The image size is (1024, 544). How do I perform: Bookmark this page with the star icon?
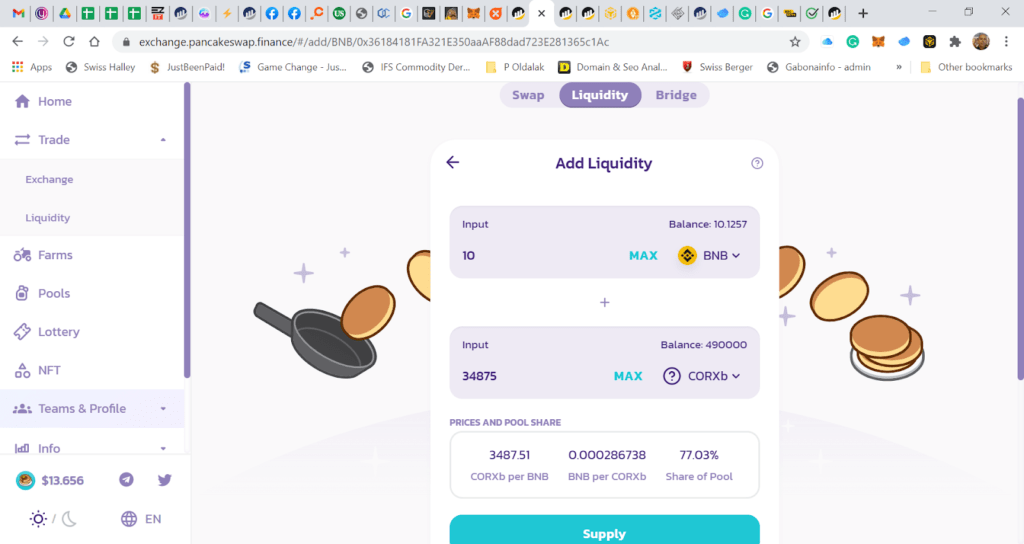click(795, 42)
